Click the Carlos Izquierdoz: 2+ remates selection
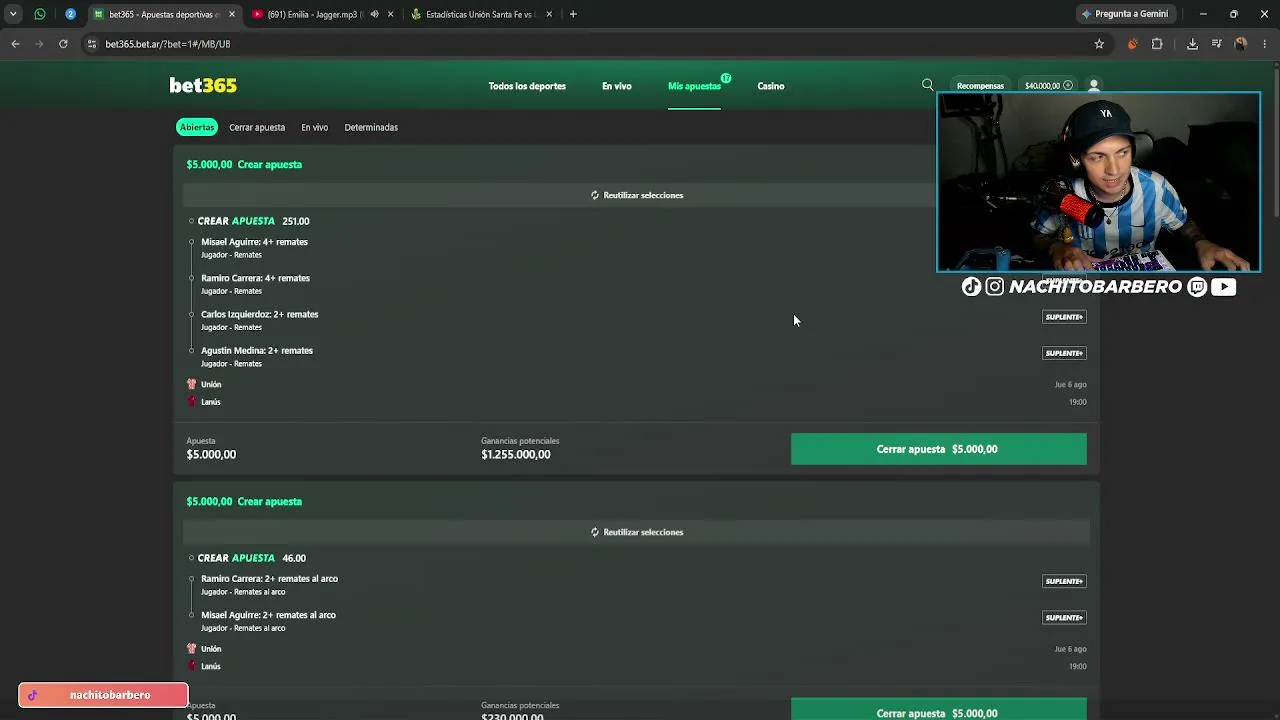The width and height of the screenshot is (1280, 720). point(260,314)
